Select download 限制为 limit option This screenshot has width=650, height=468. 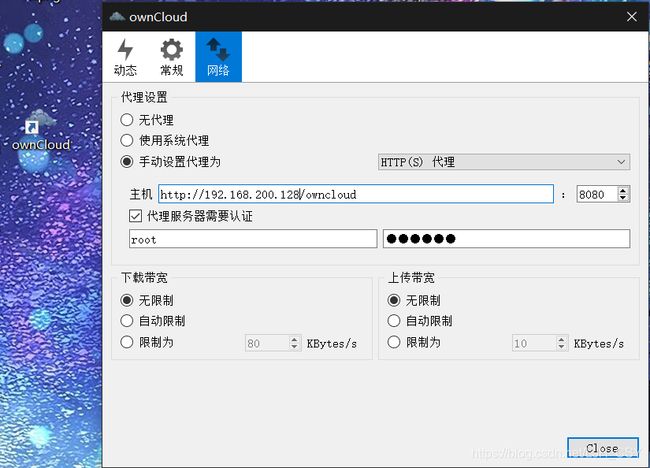point(127,343)
